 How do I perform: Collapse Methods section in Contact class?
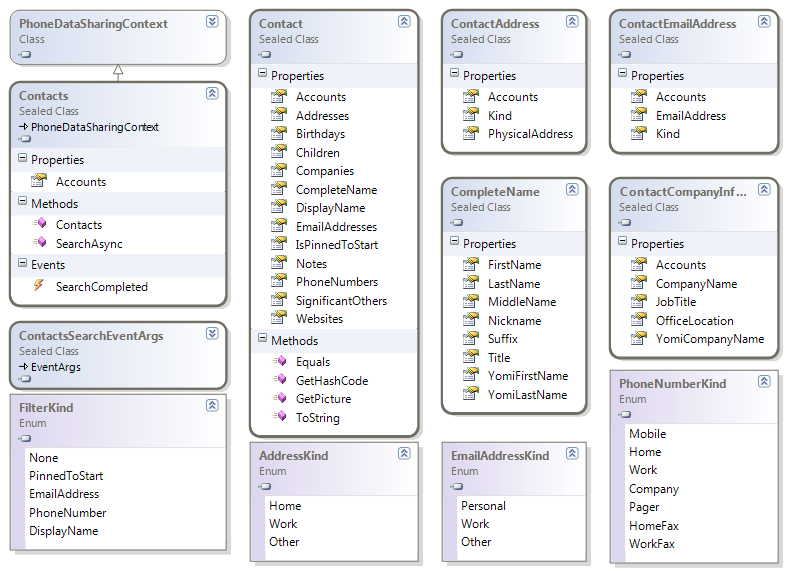coord(263,338)
